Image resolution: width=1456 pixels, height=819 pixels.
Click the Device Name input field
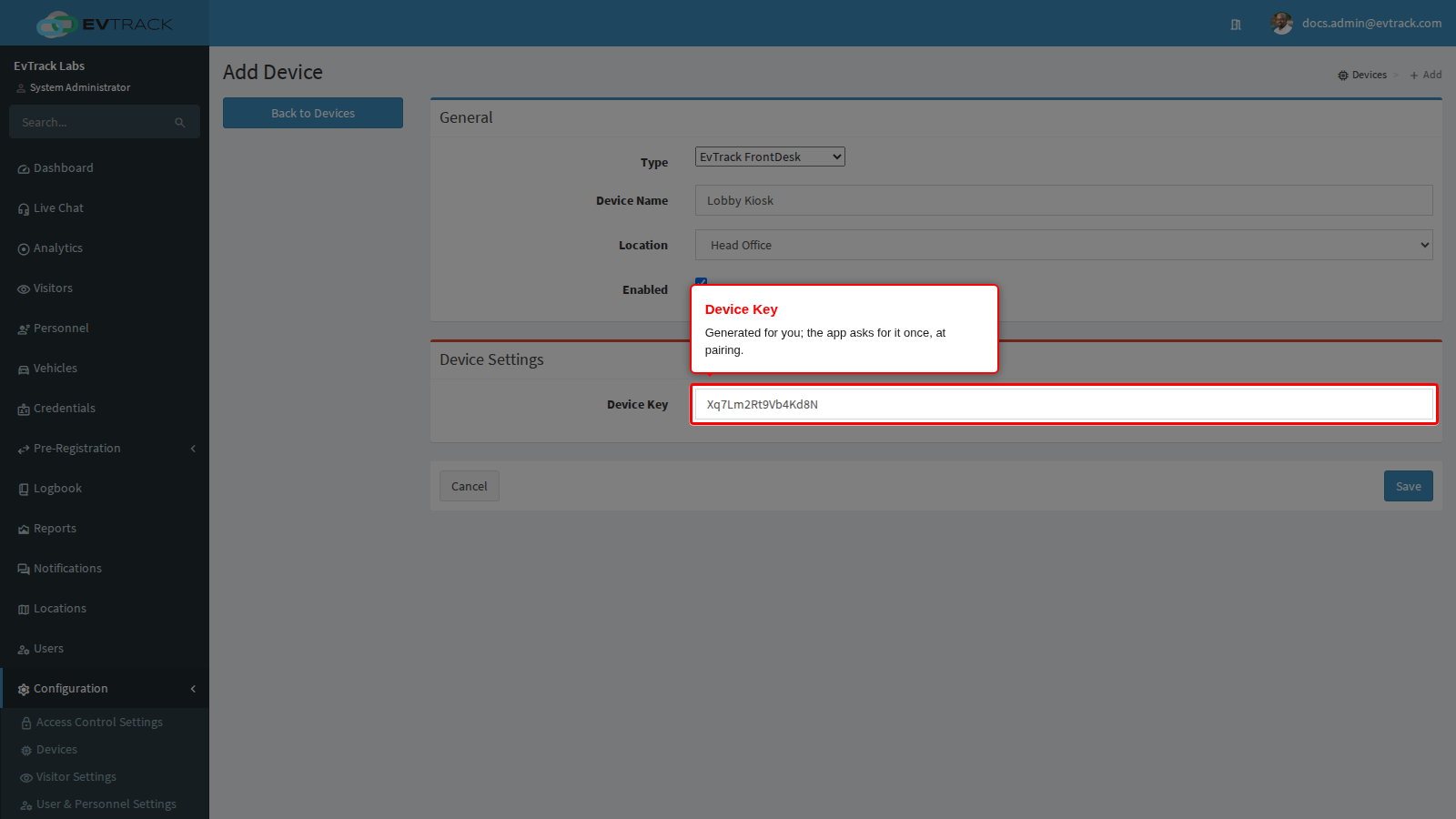tap(1064, 200)
